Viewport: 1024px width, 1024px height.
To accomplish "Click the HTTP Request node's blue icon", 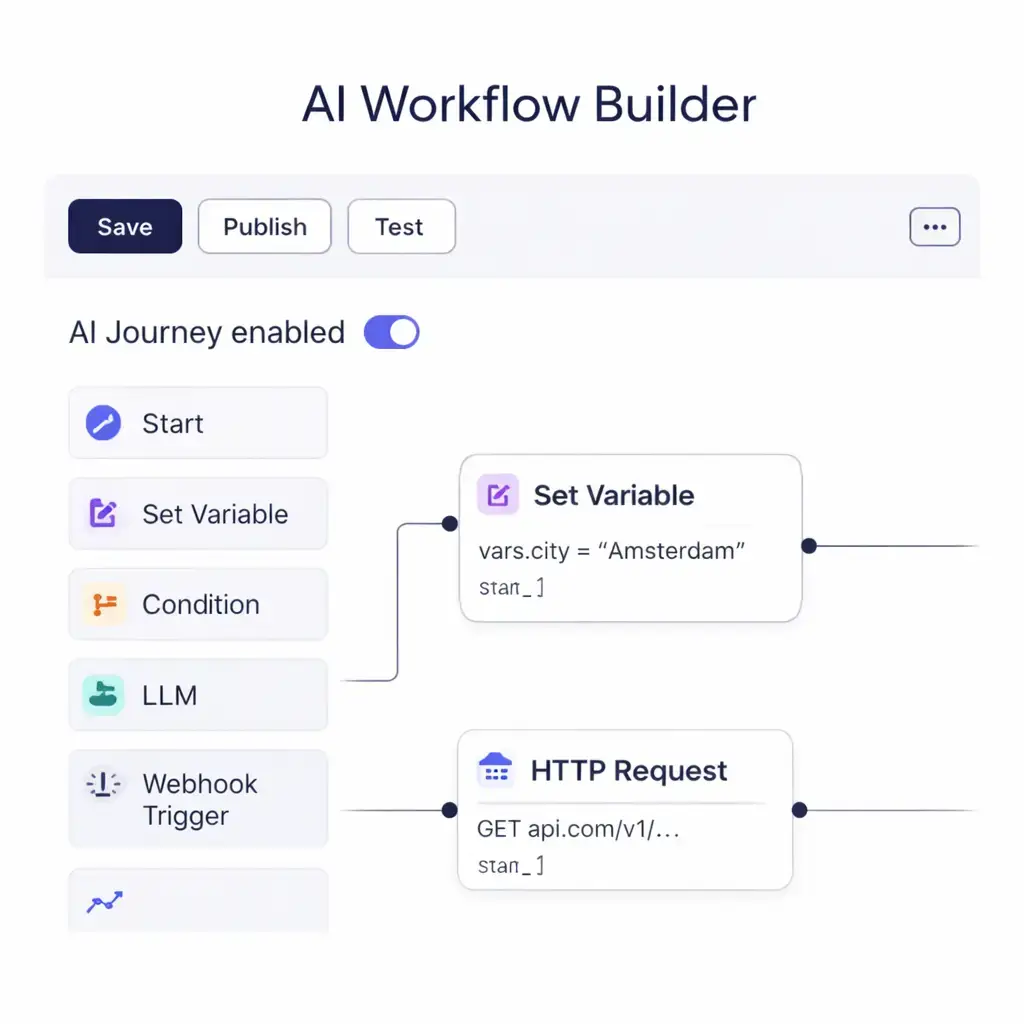I will point(495,770).
